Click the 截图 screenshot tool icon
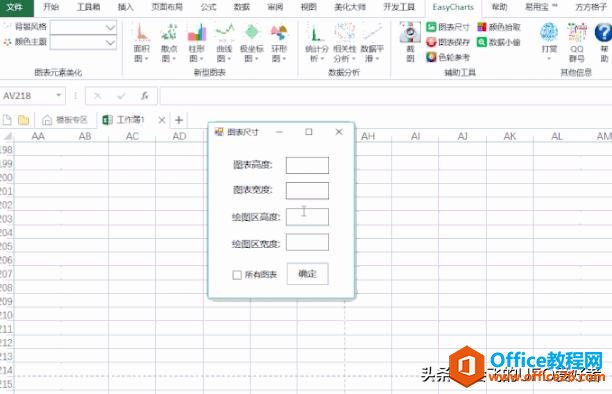Viewport: 612px width, 394px height. (410, 42)
